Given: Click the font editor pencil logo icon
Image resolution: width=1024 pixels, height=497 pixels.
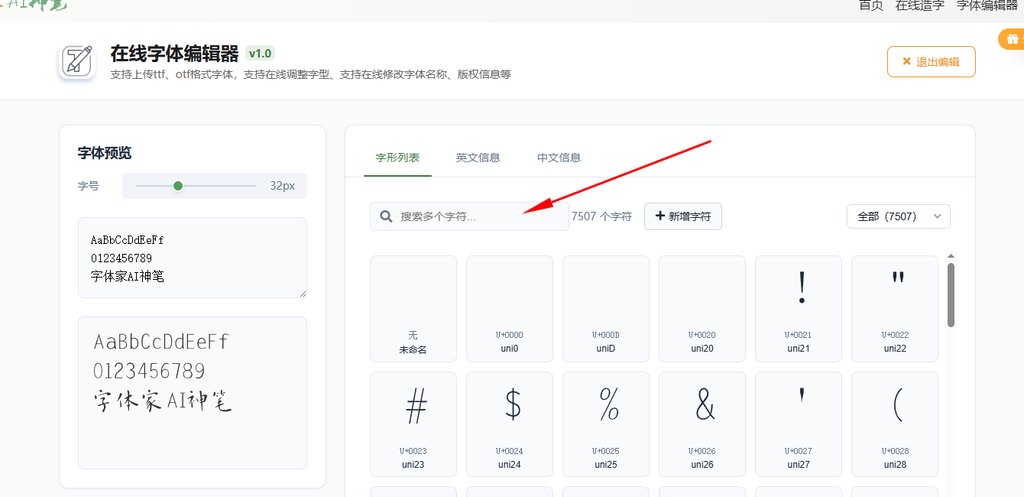Looking at the screenshot, I should point(78,61).
